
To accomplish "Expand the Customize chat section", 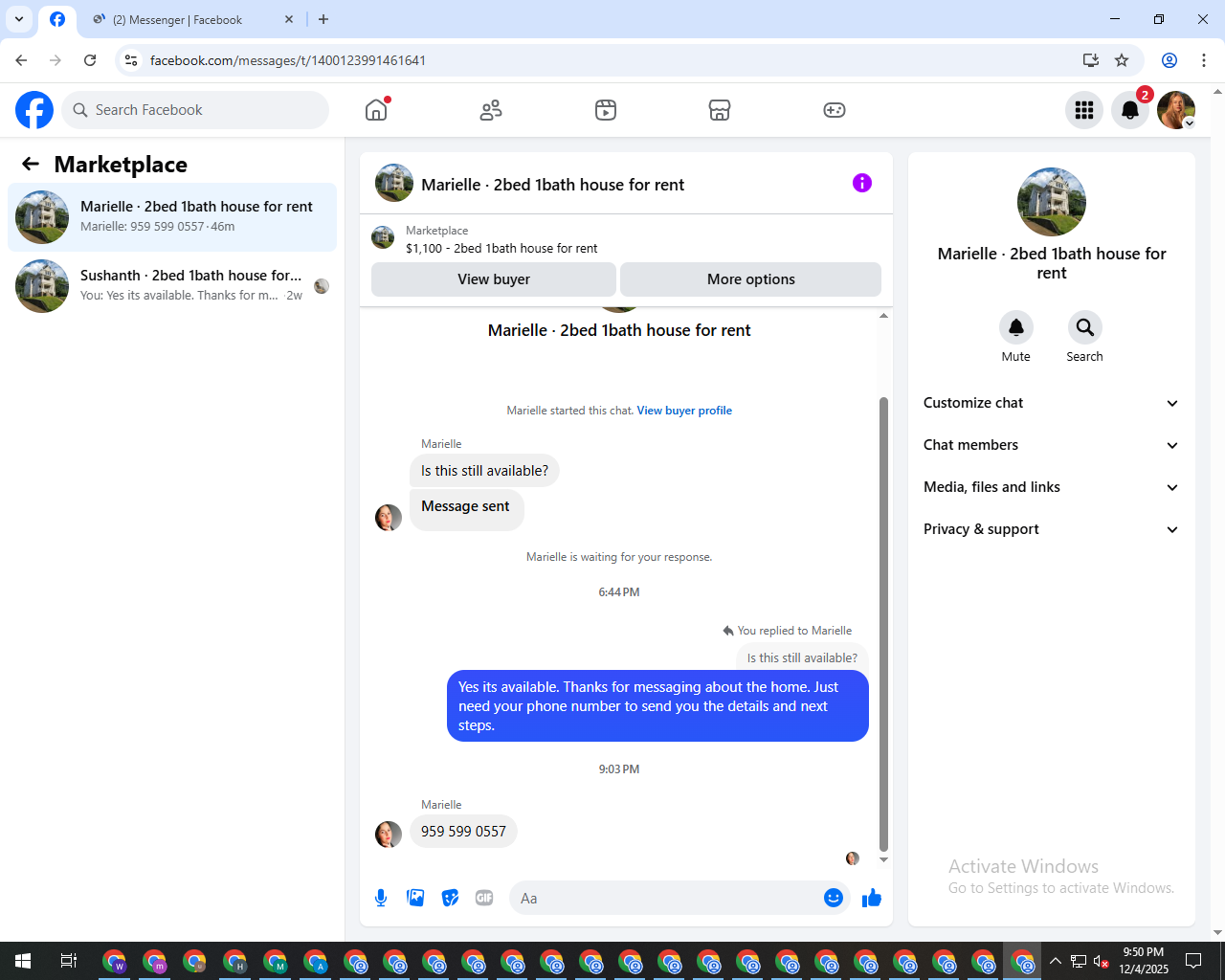I will (x=1051, y=403).
